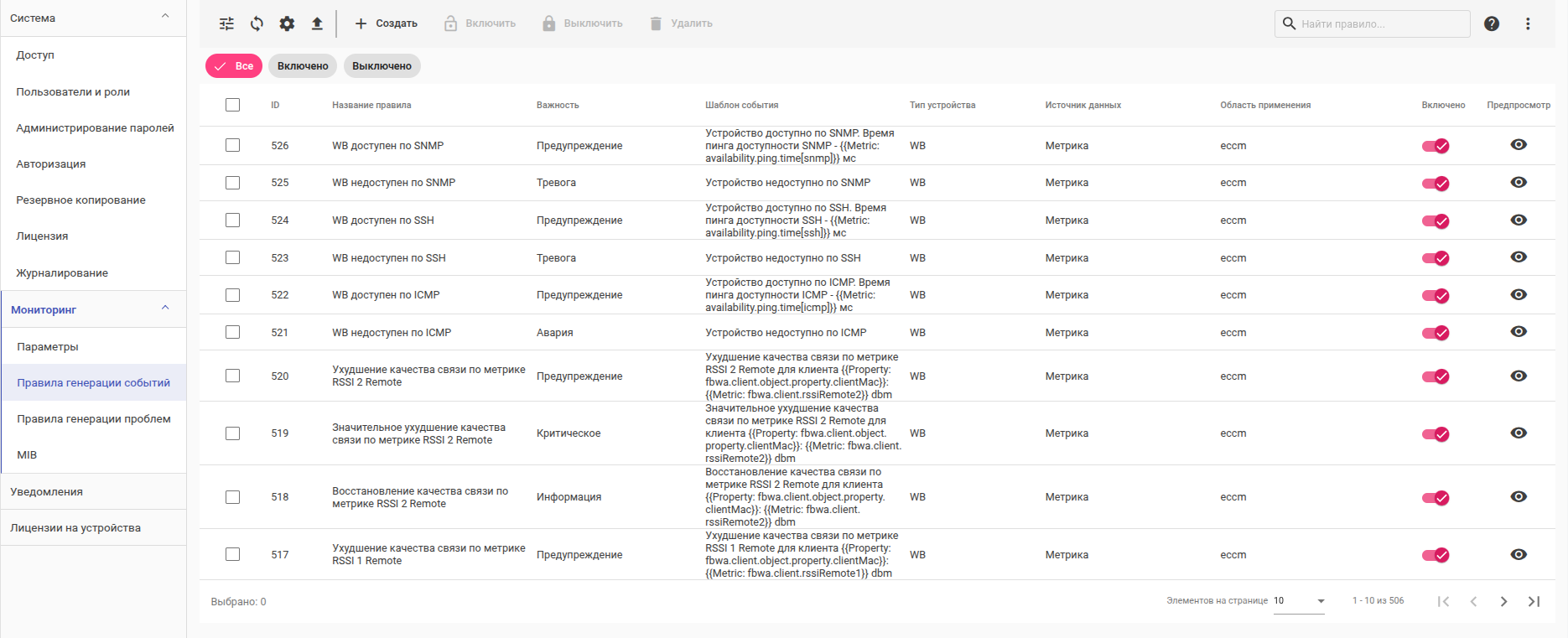Open the Уведомления sidebar item
The width and height of the screenshot is (1568, 638).
(47, 492)
